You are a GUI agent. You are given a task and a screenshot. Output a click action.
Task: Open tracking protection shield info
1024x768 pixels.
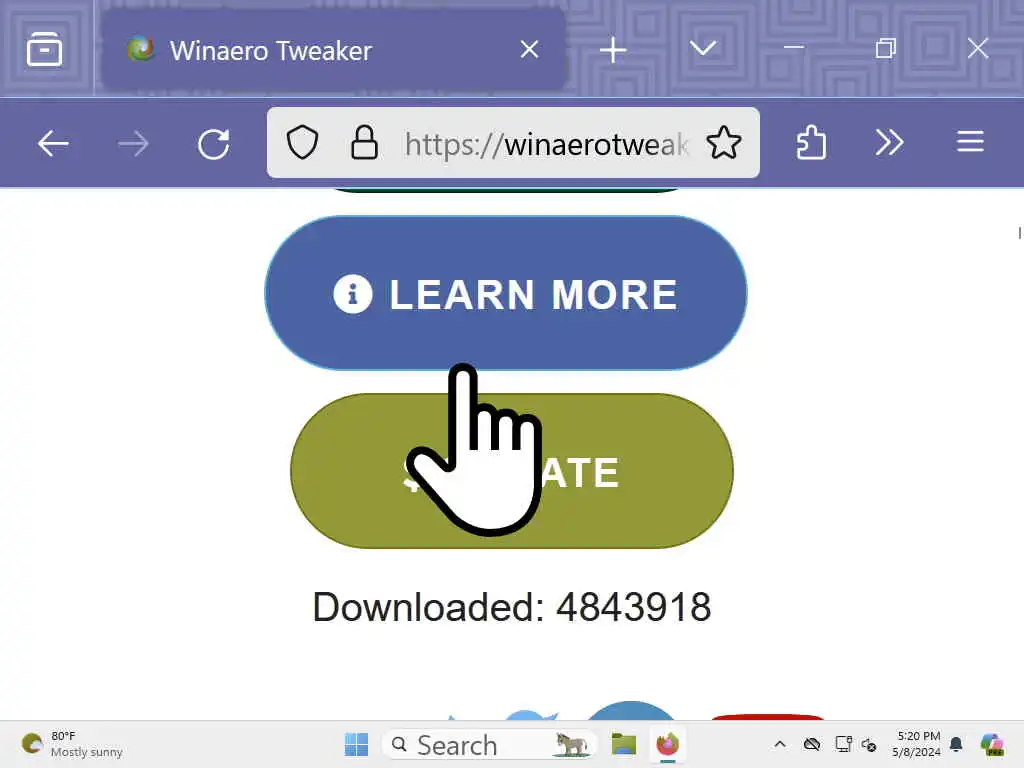tap(302, 142)
